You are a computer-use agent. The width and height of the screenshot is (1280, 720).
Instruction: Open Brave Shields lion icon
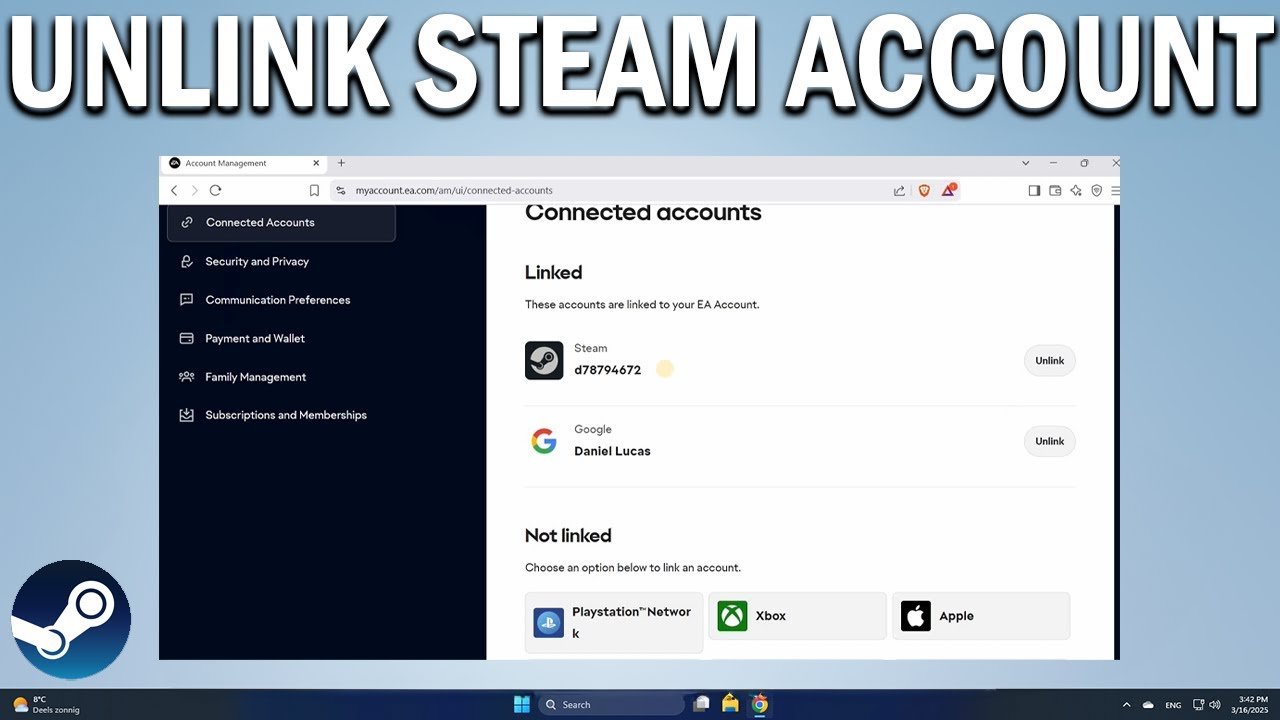click(924, 190)
